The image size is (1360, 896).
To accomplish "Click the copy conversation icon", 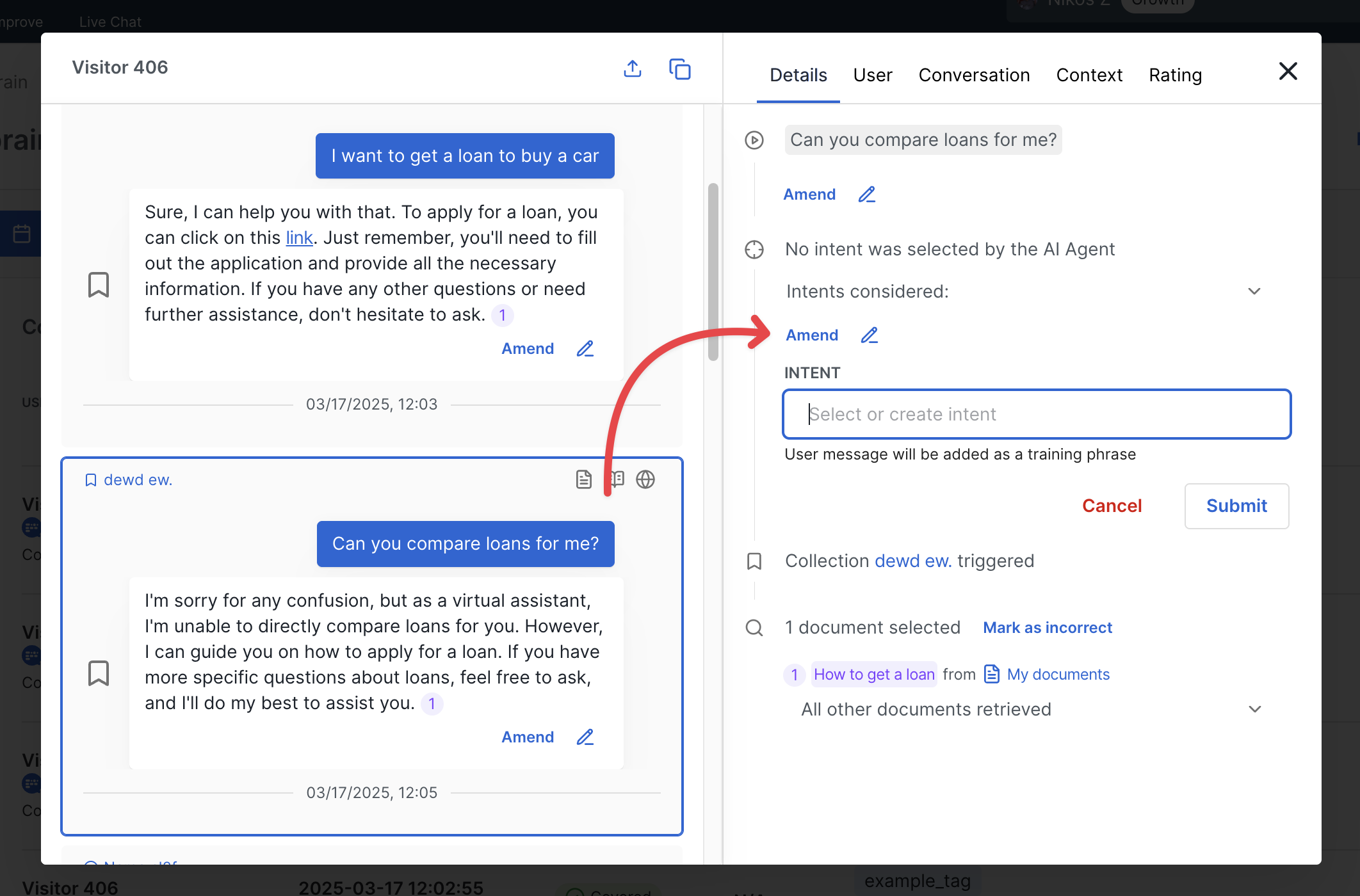I will point(679,68).
